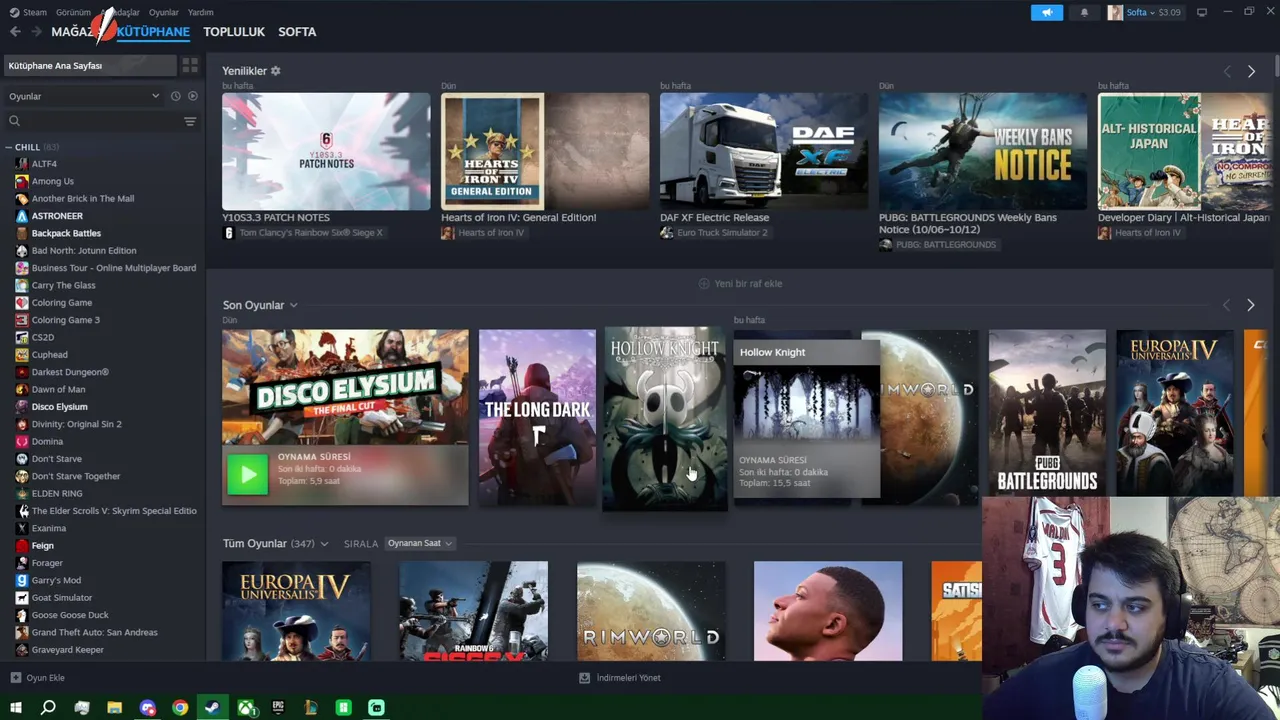This screenshot has width=1280, height=720.
Task: Open the Oynanan Saat sort dropdown
Action: [420, 543]
